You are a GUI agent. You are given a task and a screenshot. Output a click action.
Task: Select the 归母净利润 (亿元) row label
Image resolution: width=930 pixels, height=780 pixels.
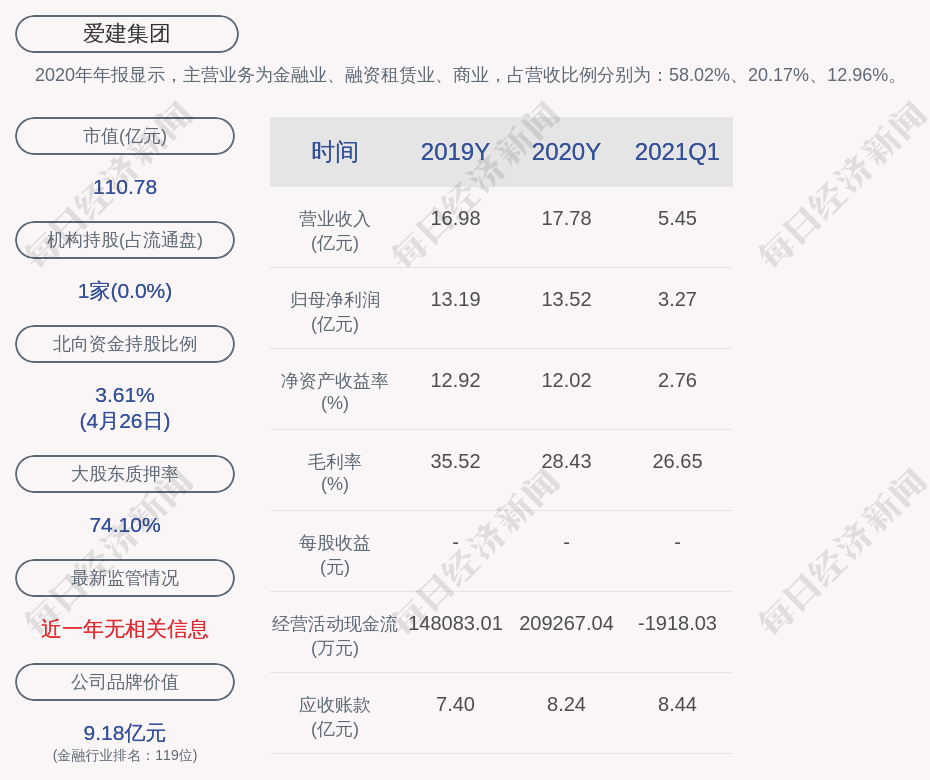pos(335,312)
